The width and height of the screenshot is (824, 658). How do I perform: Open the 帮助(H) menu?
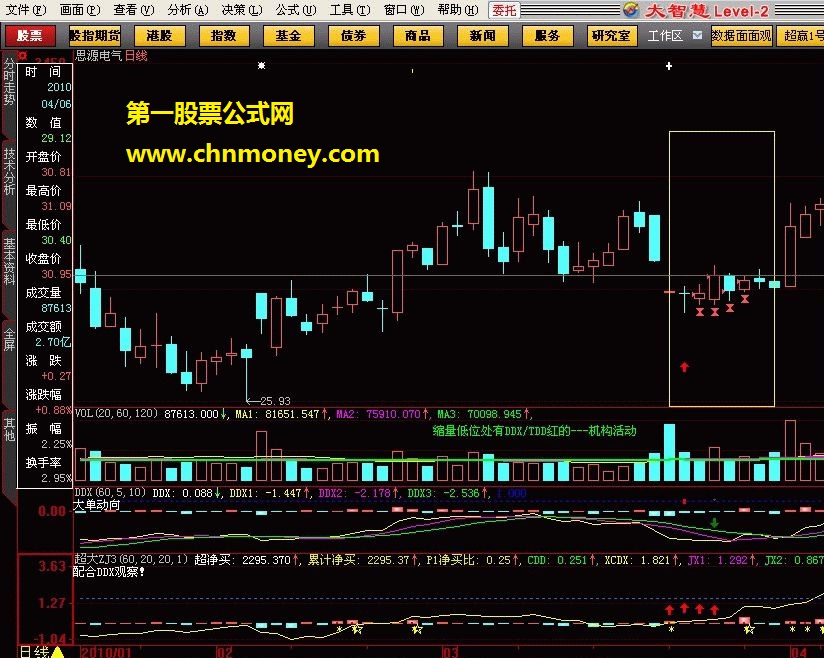click(x=458, y=9)
